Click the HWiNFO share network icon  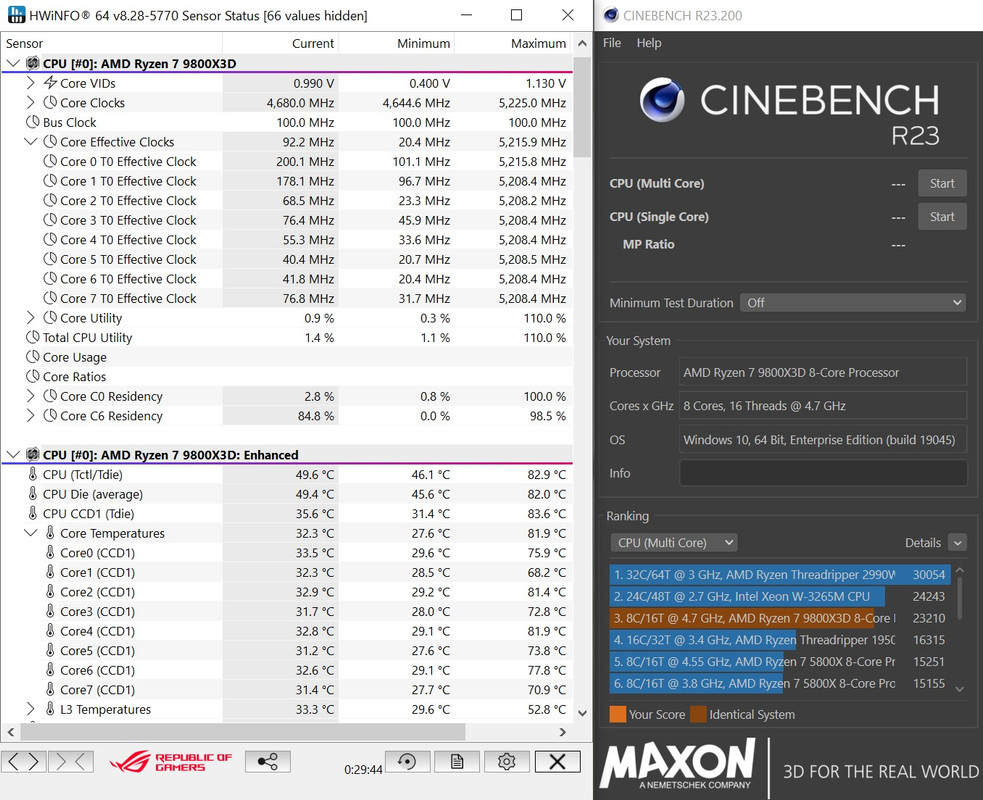click(x=268, y=762)
